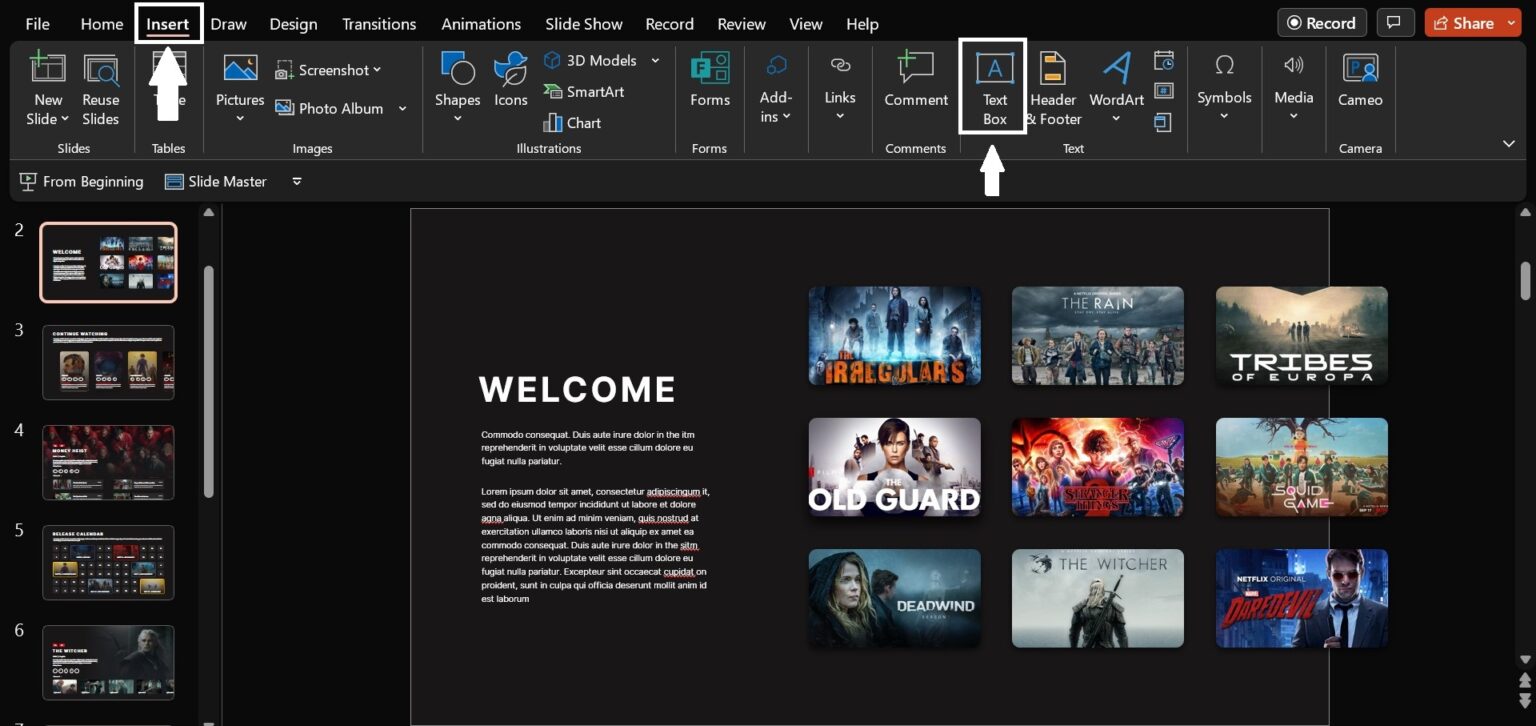Open the View tab
Screen dimensions: 1536x726
tap(805, 24)
